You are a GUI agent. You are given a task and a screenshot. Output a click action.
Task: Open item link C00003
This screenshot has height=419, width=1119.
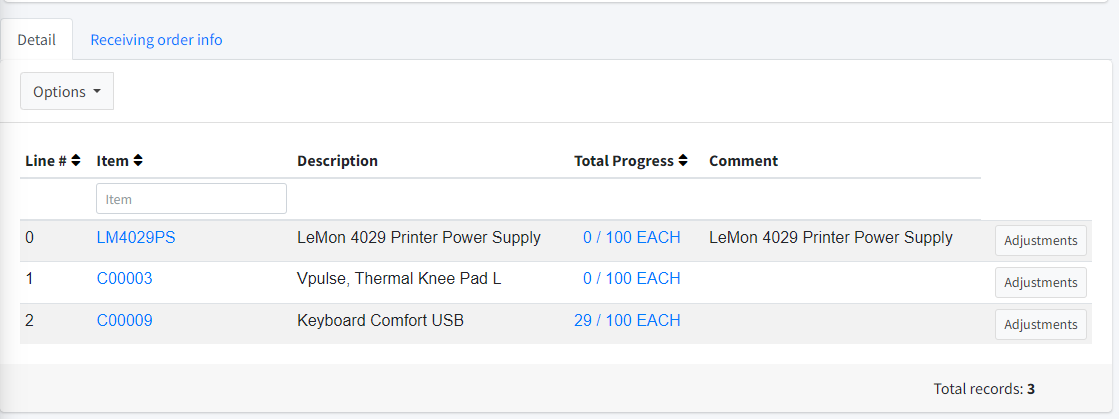pyautogui.click(x=124, y=279)
